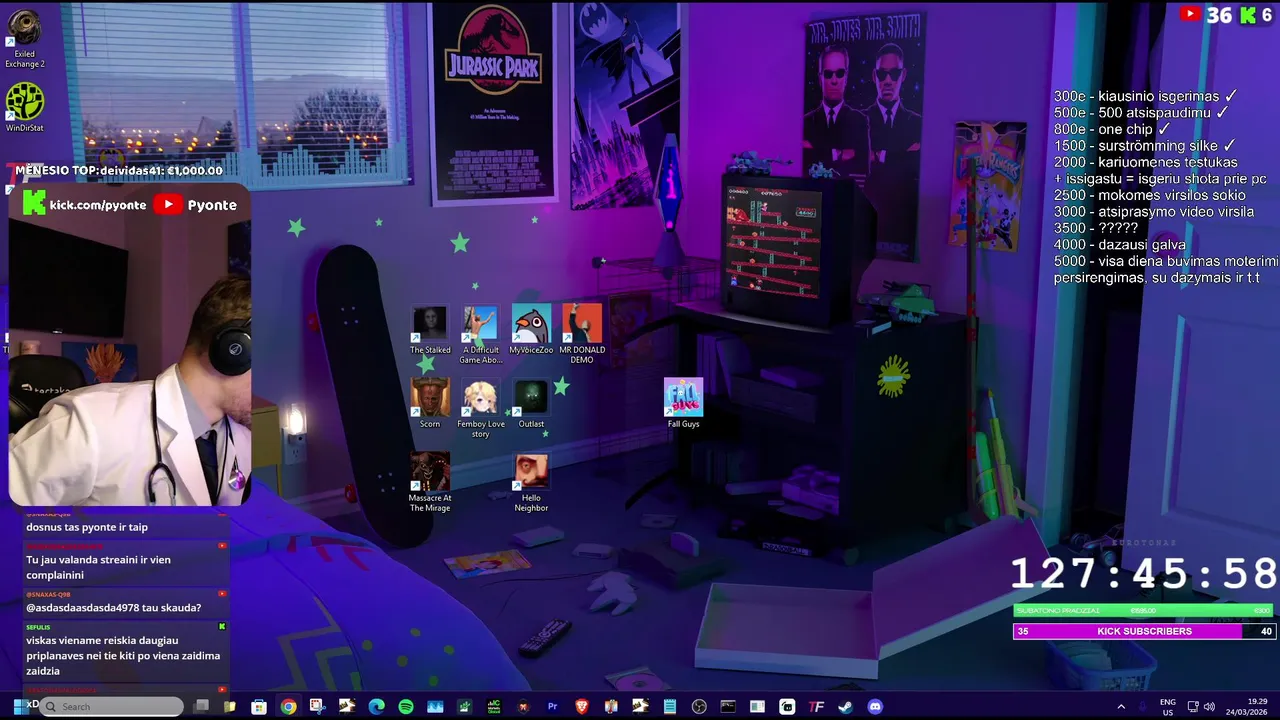Open the clock showing 19:29 24/03/2026
The width and height of the screenshot is (1280, 720).
point(1246,707)
